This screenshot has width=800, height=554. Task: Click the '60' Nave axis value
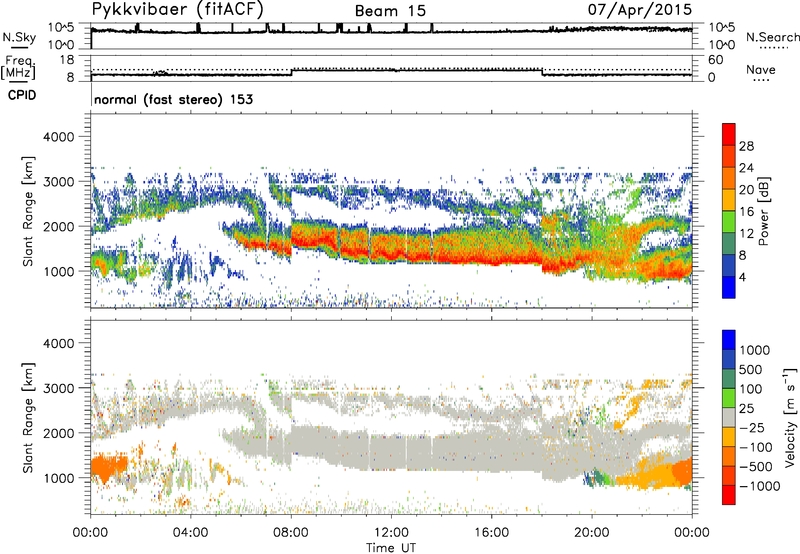point(715,60)
